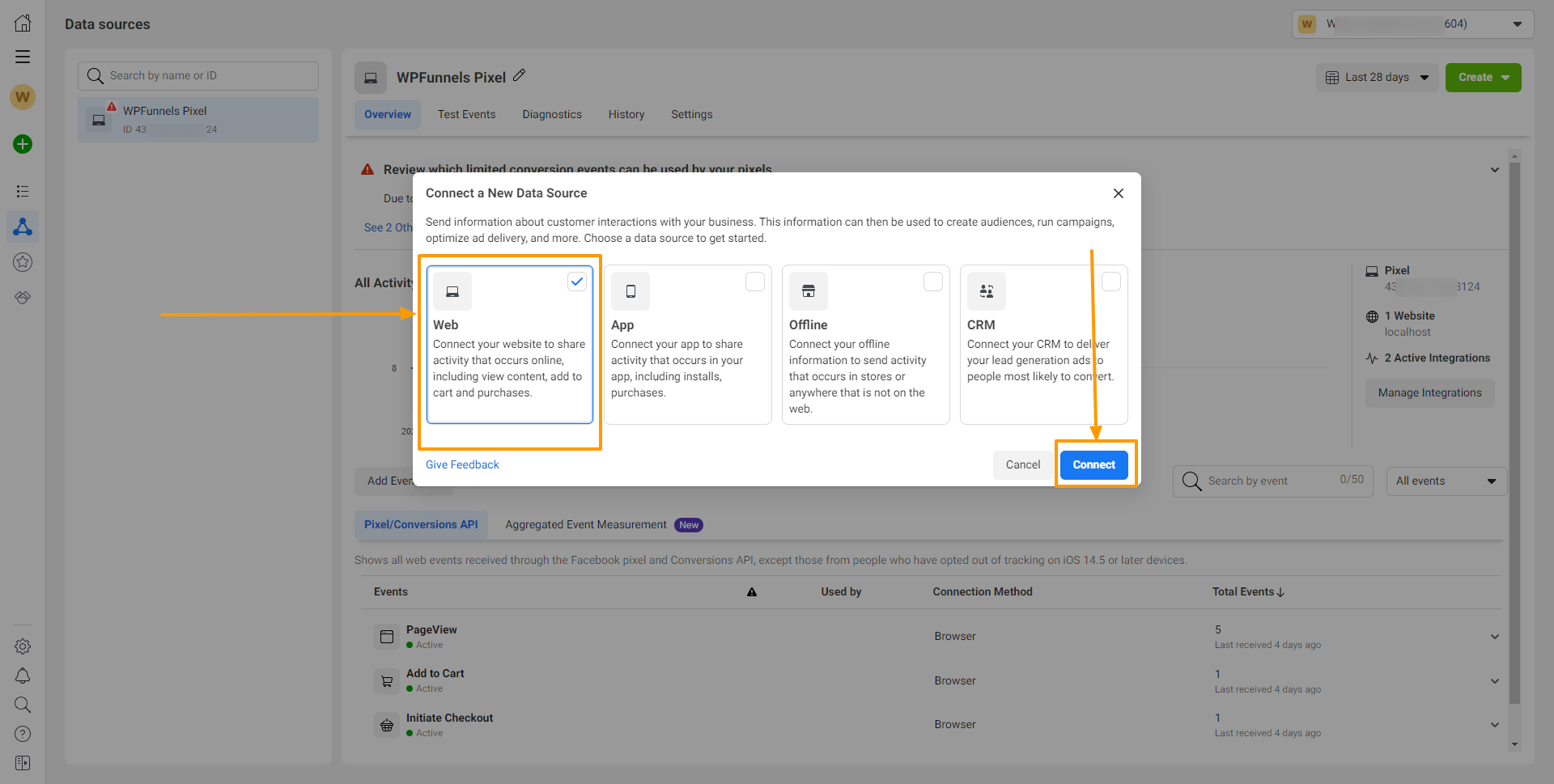The image size is (1554, 784).
Task: Open the star custom conversions icon
Action: [23, 262]
